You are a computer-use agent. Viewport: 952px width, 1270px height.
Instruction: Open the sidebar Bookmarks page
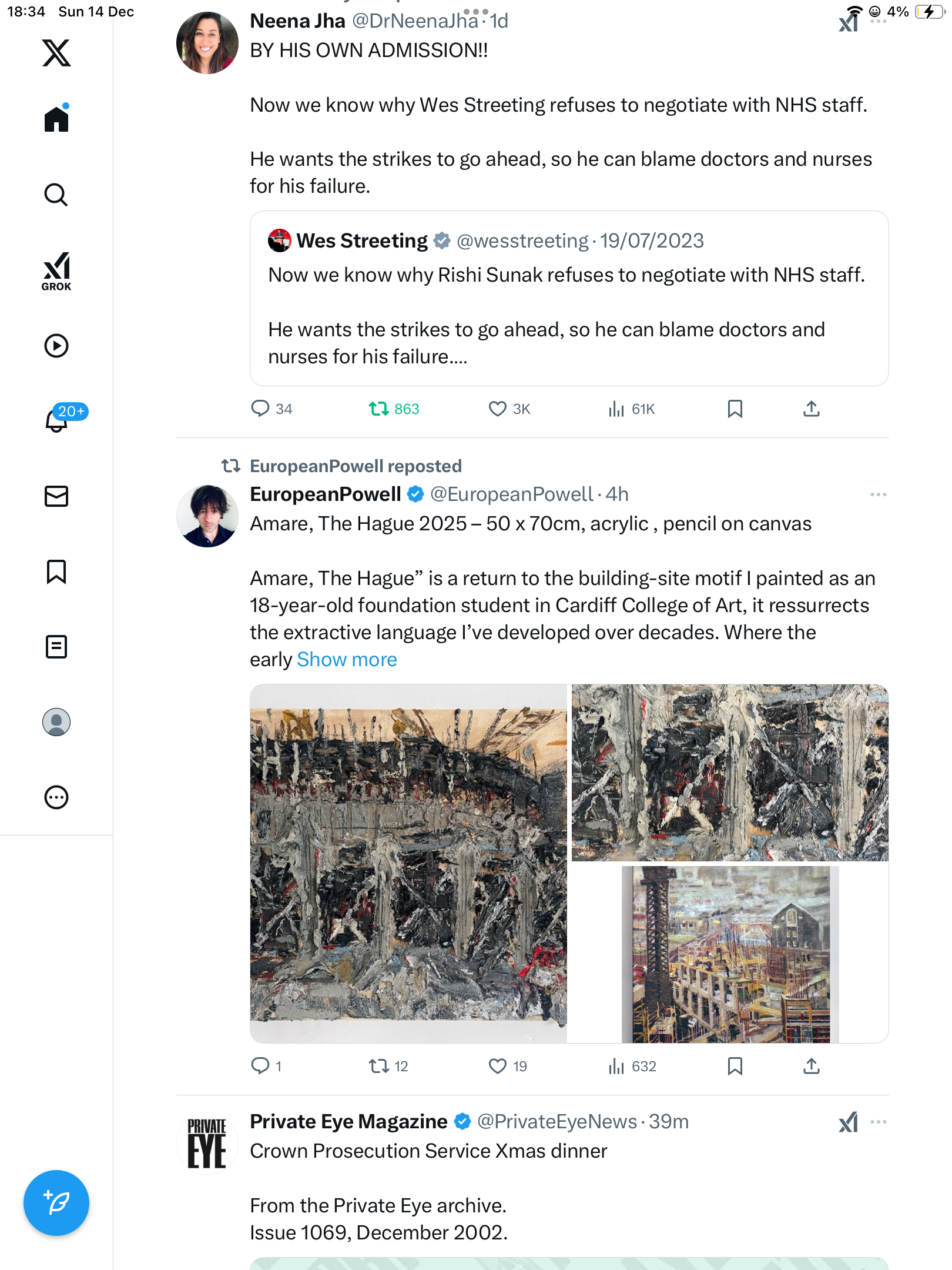pyautogui.click(x=56, y=571)
